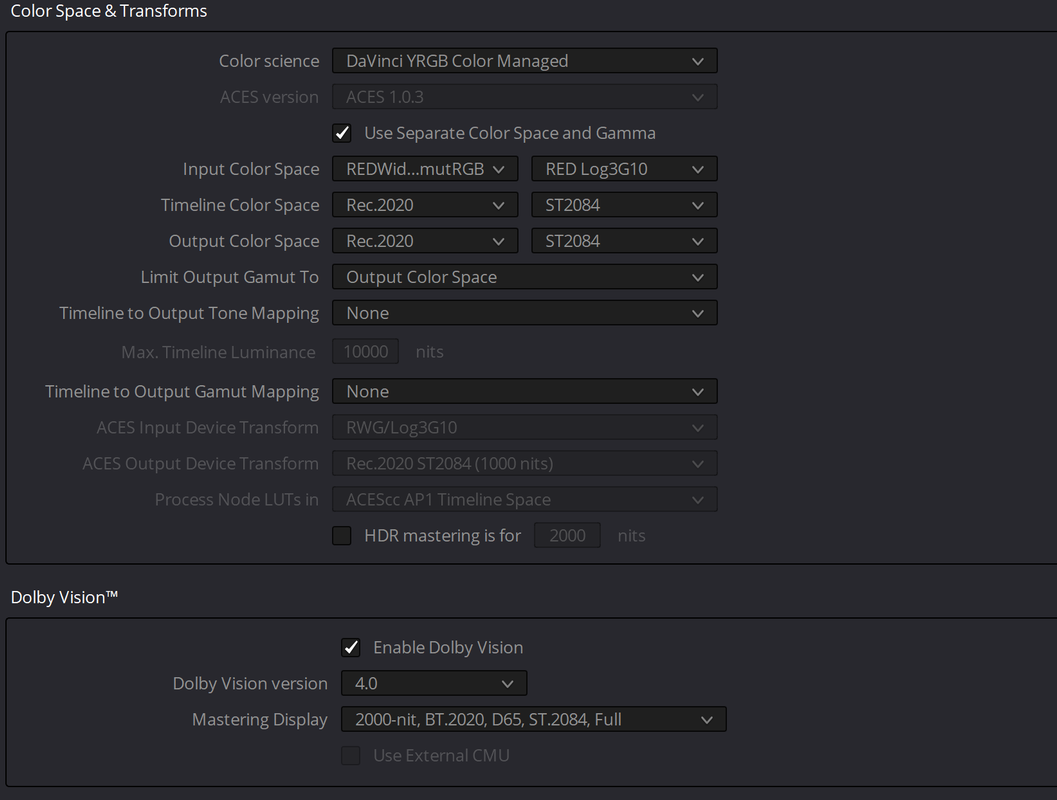This screenshot has width=1057, height=800.
Task: Click the Max. Timeline Luminance field
Action: pyautogui.click(x=365, y=352)
